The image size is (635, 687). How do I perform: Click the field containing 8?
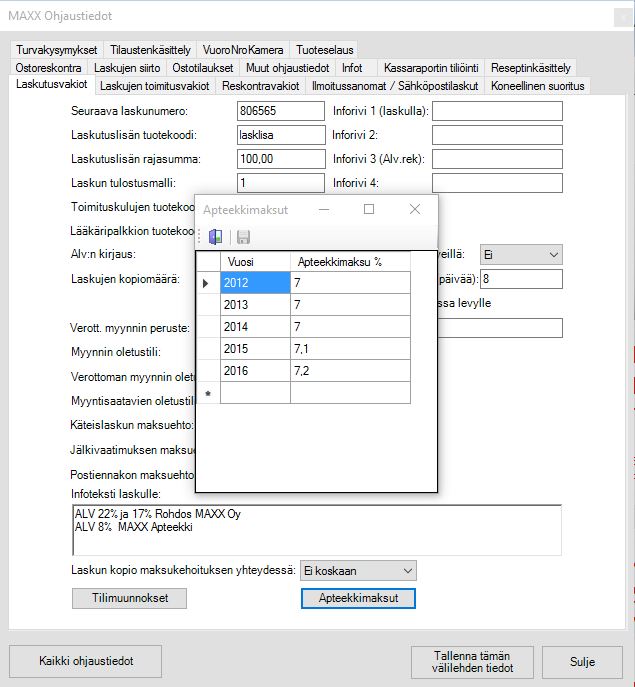coord(521,279)
